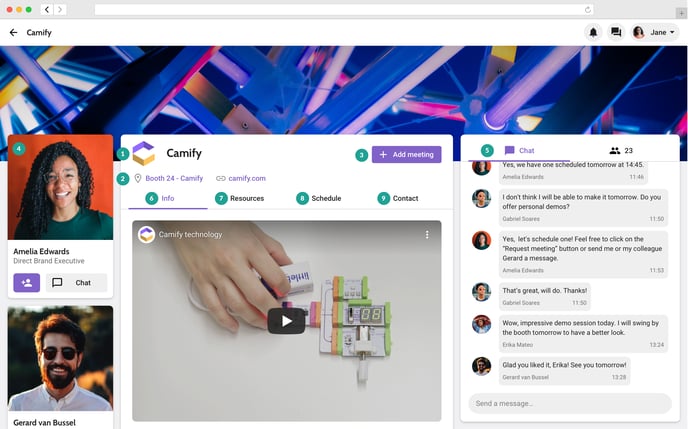The width and height of the screenshot is (688, 429).
Task: Click the Add meeting button
Action: click(407, 154)
